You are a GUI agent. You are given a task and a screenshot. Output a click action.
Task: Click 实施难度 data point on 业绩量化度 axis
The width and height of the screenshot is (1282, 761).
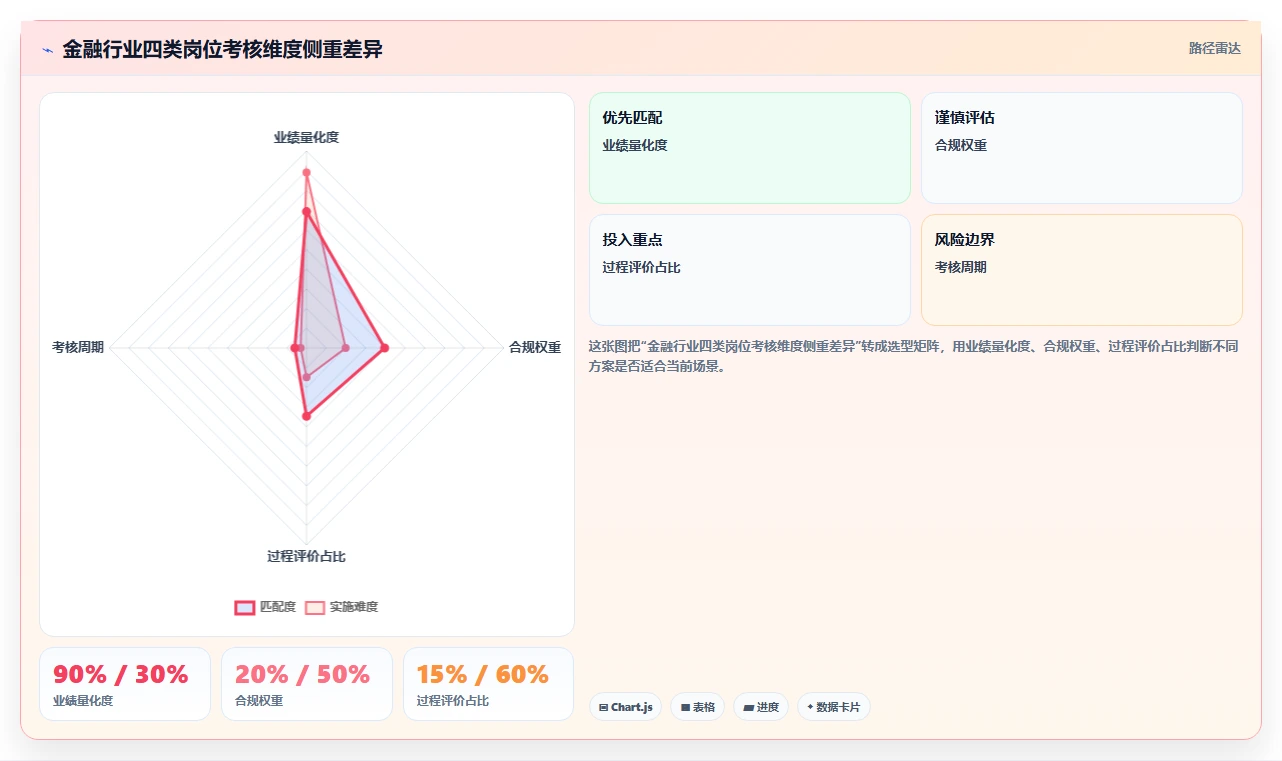[307, 172]
